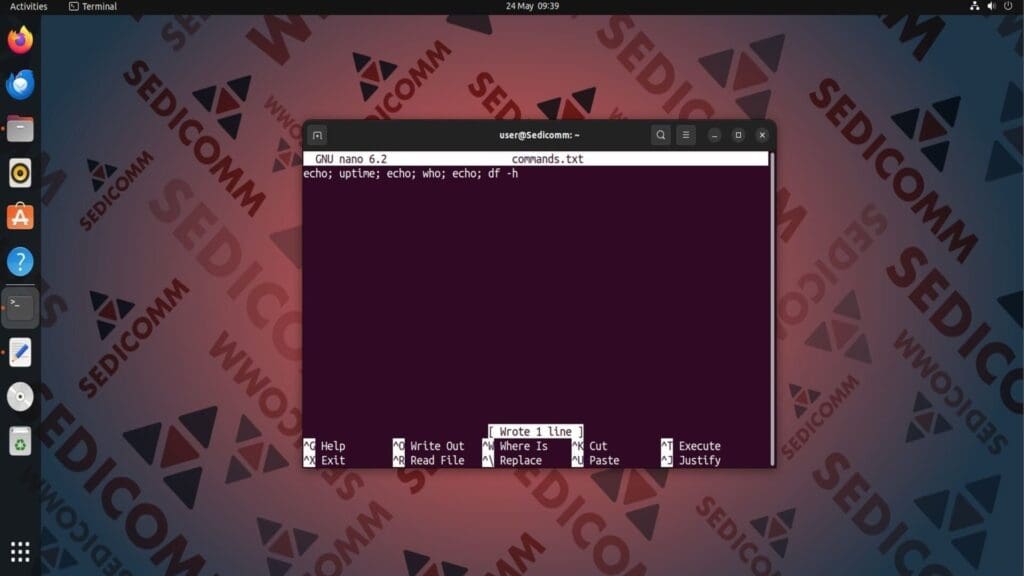Open the Show Applications grid
This screenshot has height=576, width=1024.
pos(20,551)
